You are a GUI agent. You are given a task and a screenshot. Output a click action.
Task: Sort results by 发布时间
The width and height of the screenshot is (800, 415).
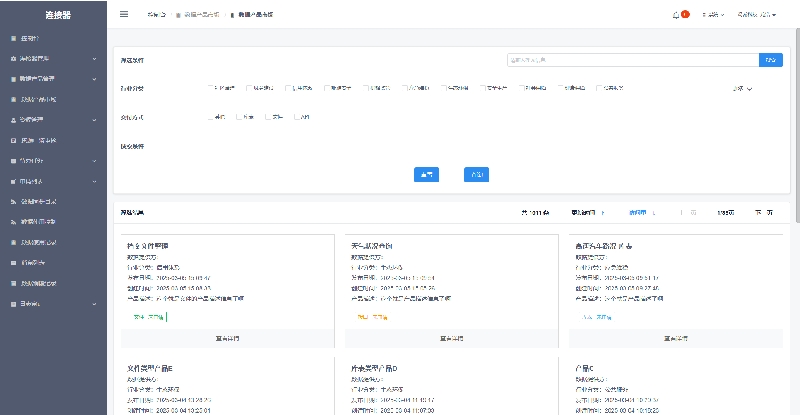pos(637,212)
